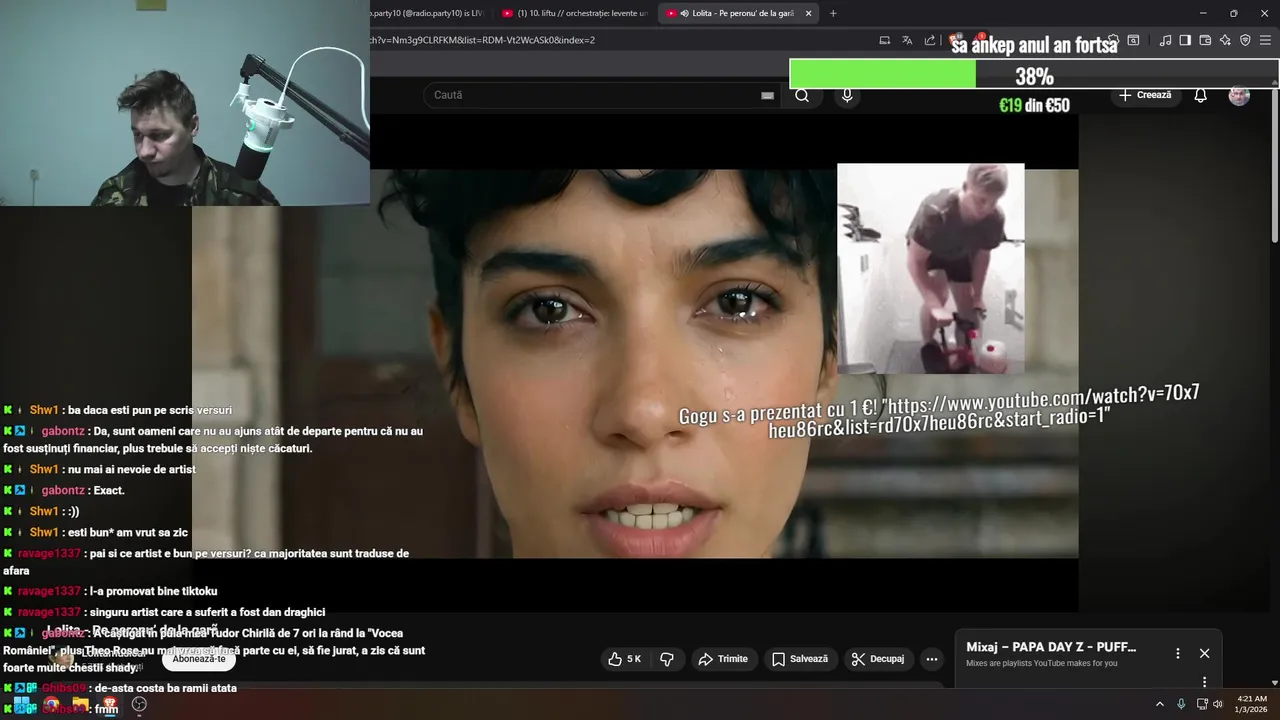Open the taskbar clock showing 4:21 AM
1280x720 pixels.
1252,704
